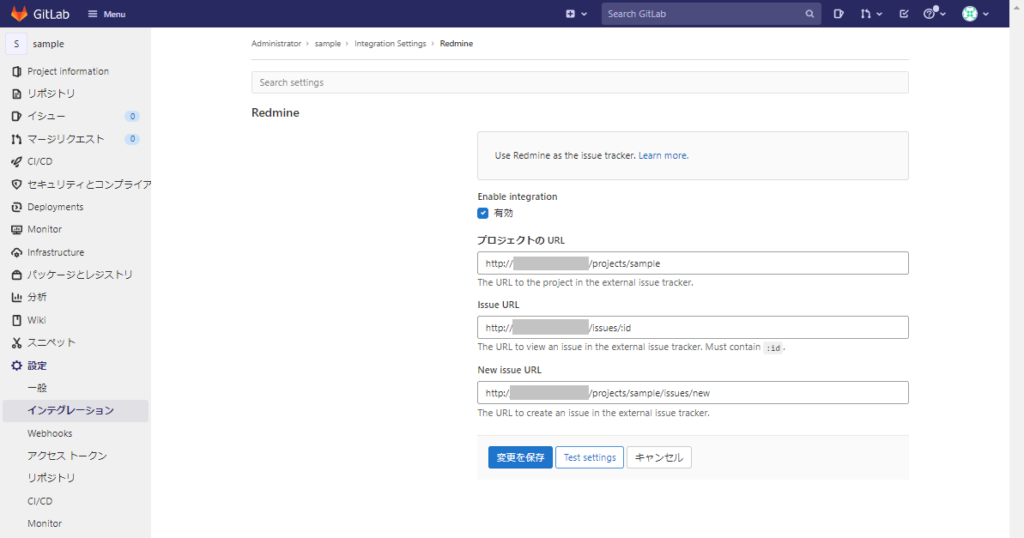
Task: Click the スニペット scissors icon
Action: coord(16,343)
